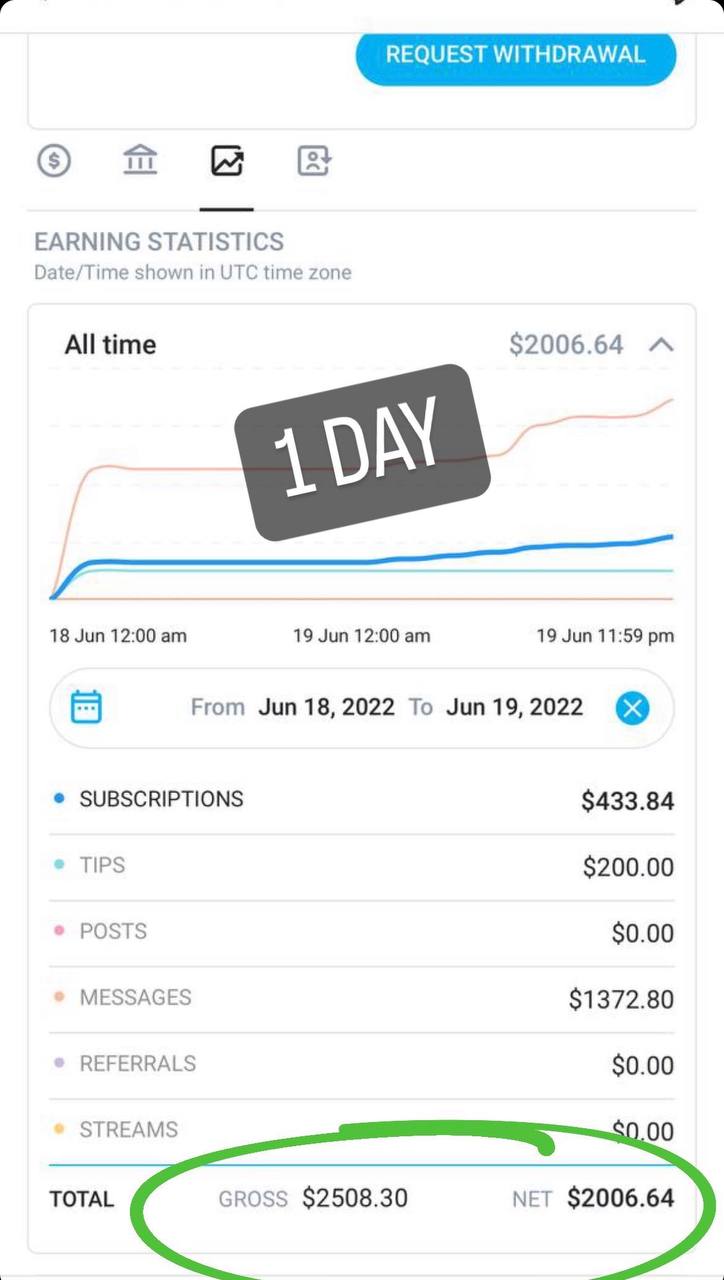This screenshot has height=1280, width=724.
Task: Collapse the All time chevron
Action: pyautogui.click(x=661, y=346)
